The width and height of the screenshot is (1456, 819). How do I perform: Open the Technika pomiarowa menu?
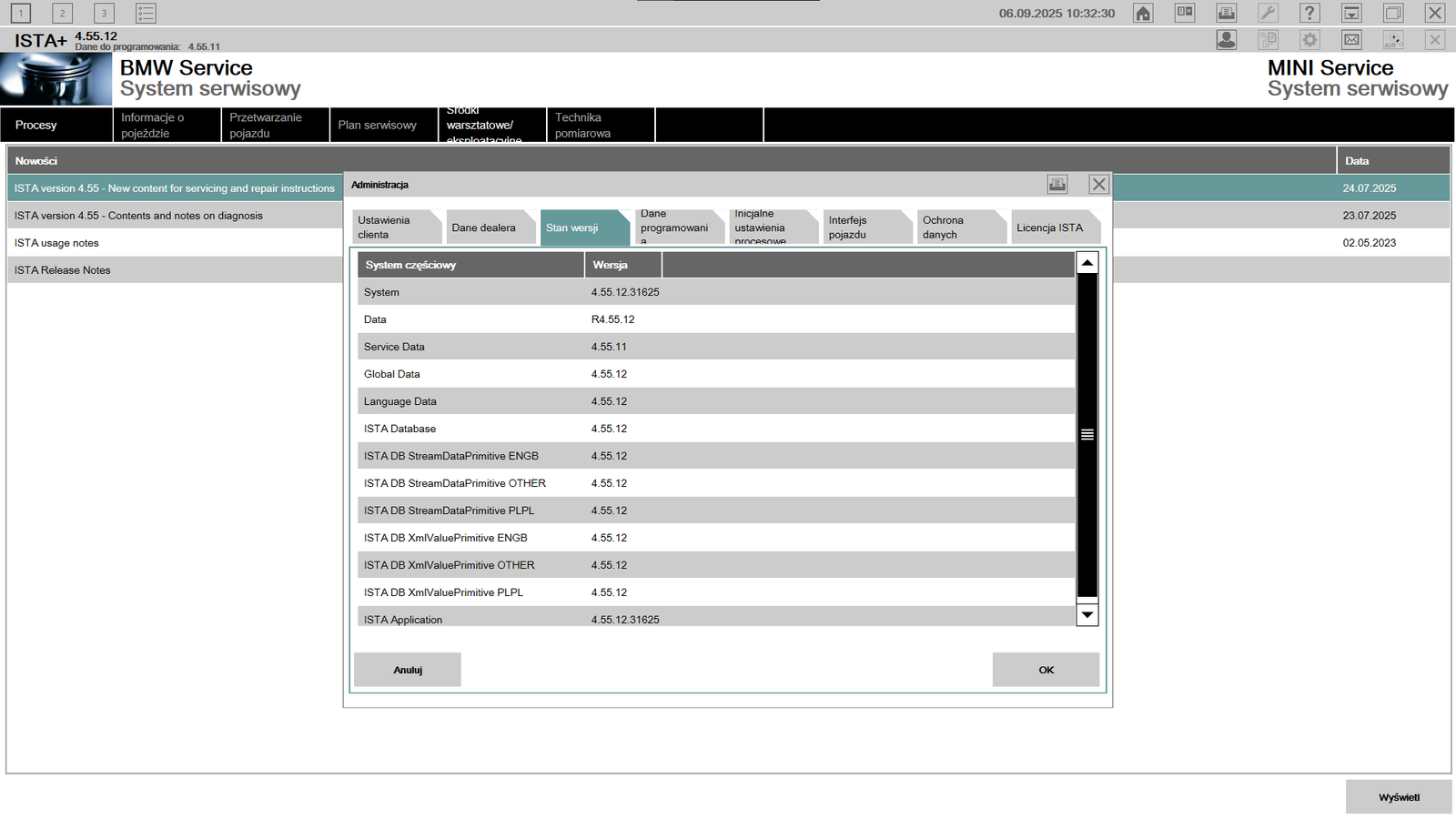(x=601, y=126)
